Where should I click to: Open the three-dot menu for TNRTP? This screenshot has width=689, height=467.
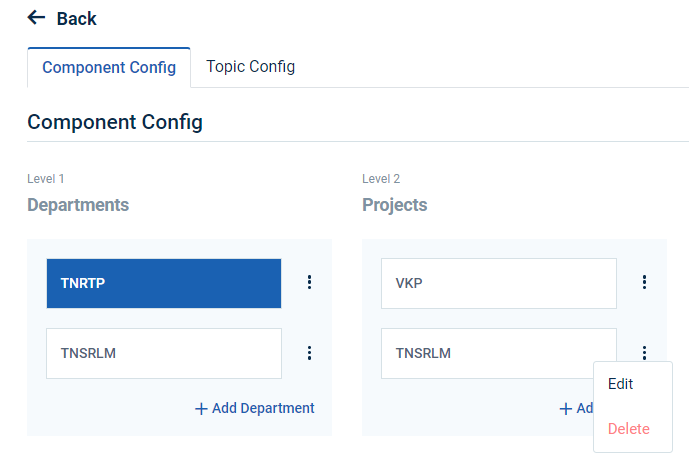[x=310, y=283]
